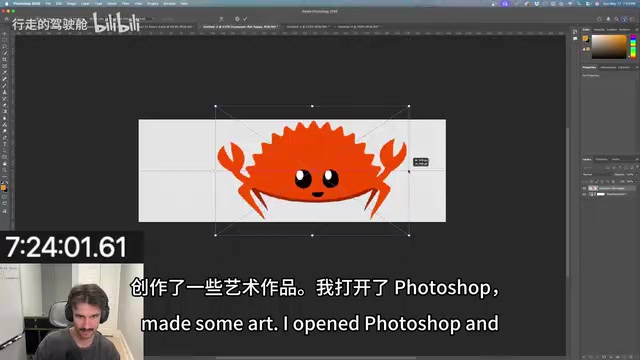Screen dimensions: 640x360
Task: Open the collapsed History panel icon
Action: pos(575,32)
